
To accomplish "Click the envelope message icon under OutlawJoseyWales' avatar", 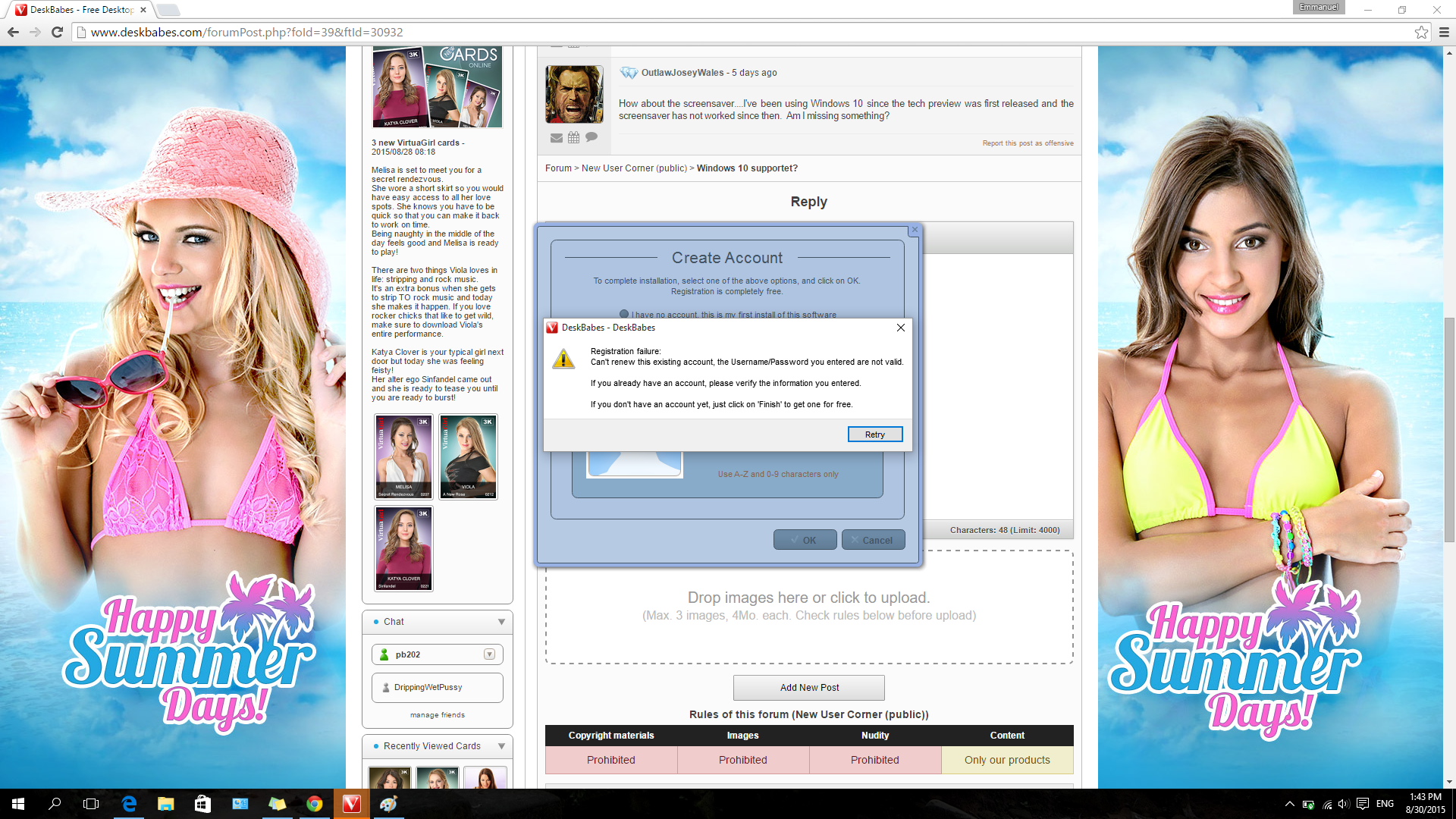I will pyautogui.click(x=556, y=138).
